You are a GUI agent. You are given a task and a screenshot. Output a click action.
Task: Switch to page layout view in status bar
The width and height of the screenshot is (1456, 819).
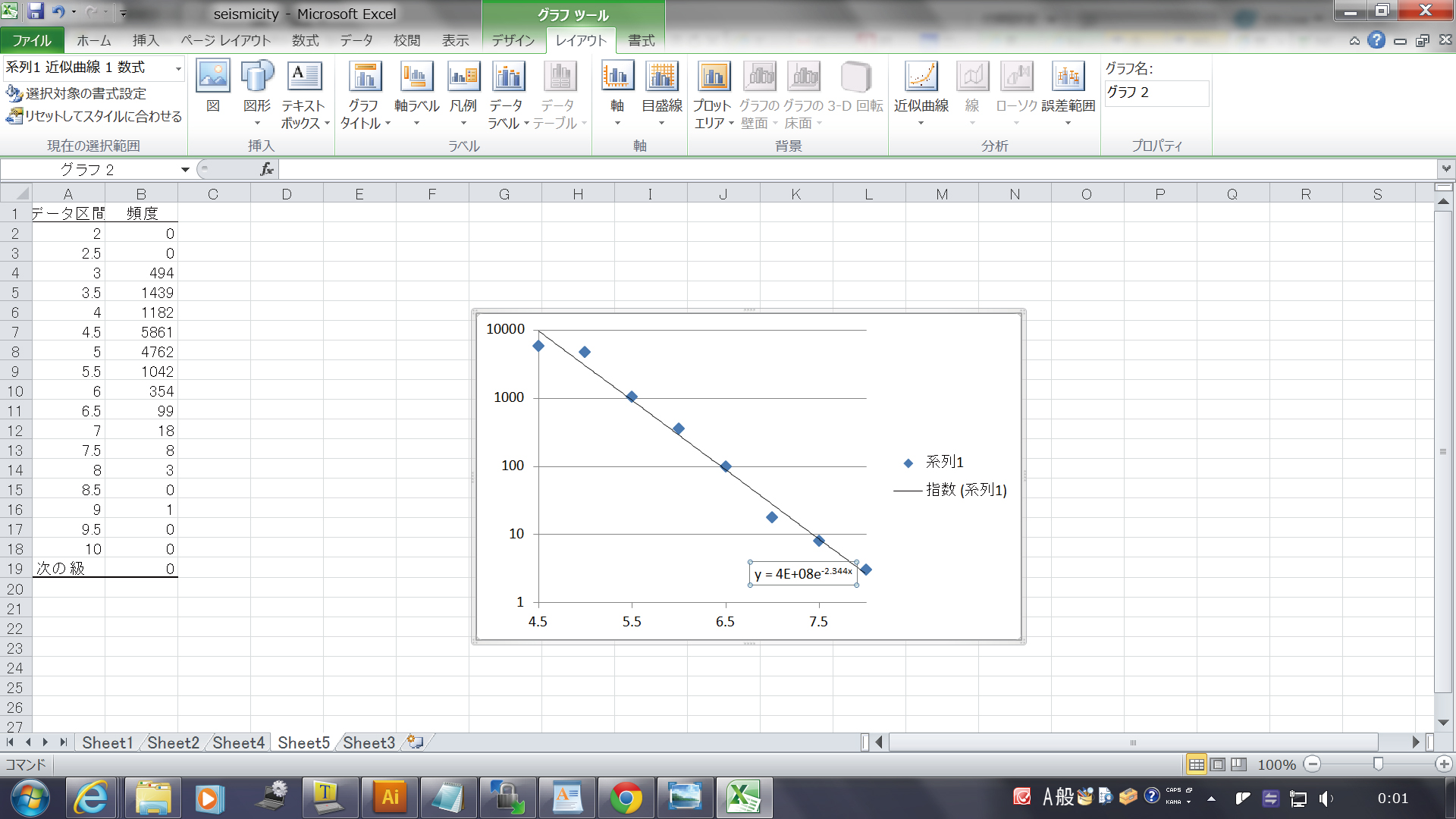[x=1217, y=764]
